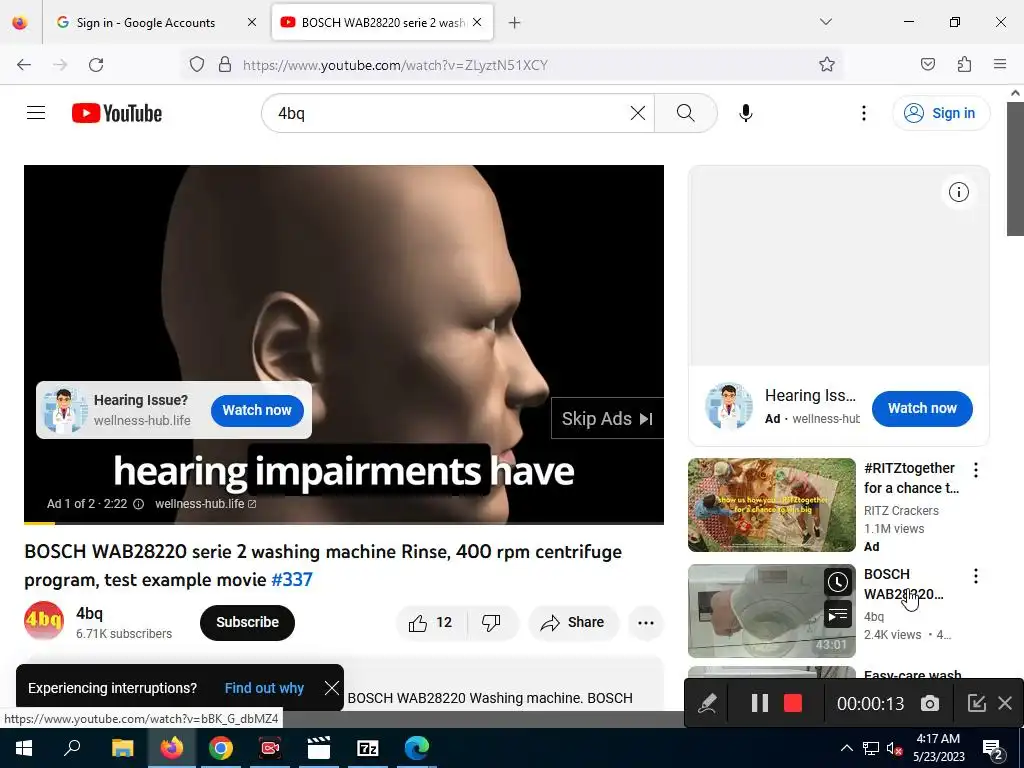Open tracking protection shield icon
This screenshot has height=768, width=1024.
[x=197, y=65]
